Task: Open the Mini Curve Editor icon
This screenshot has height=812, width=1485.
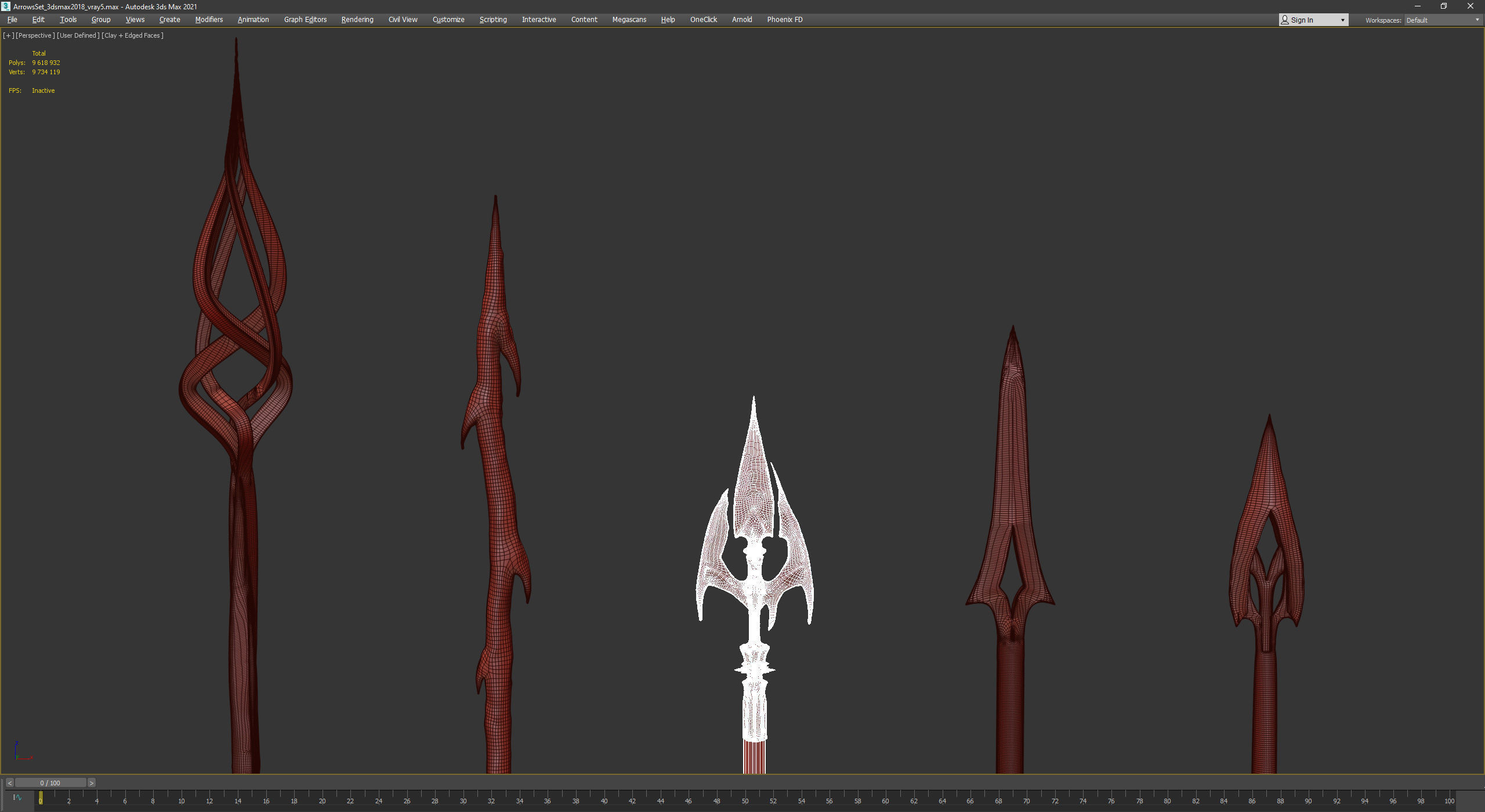Action: click(x=17, y=797)
